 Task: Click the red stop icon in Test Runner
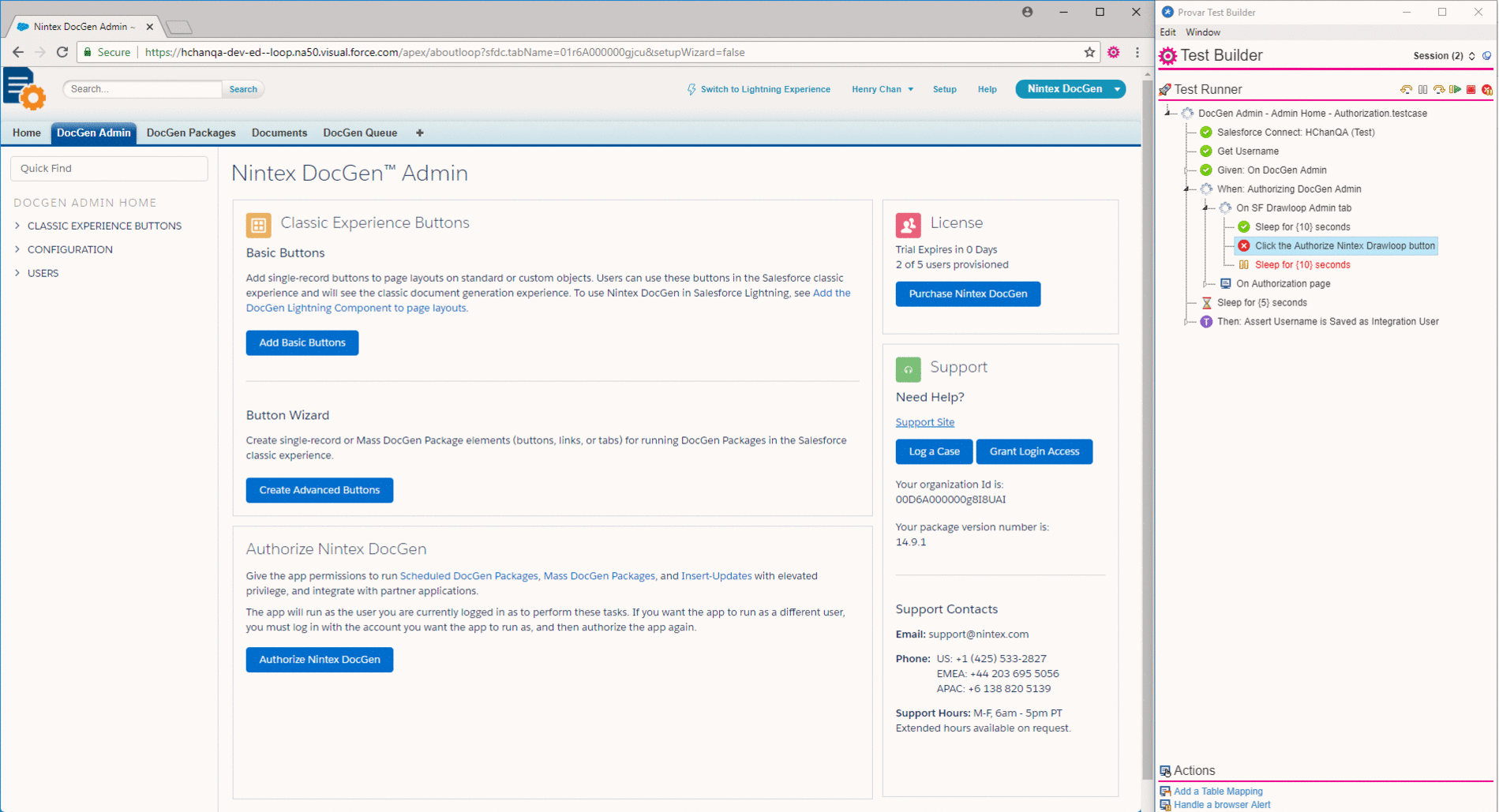(x=1471, y=90)
